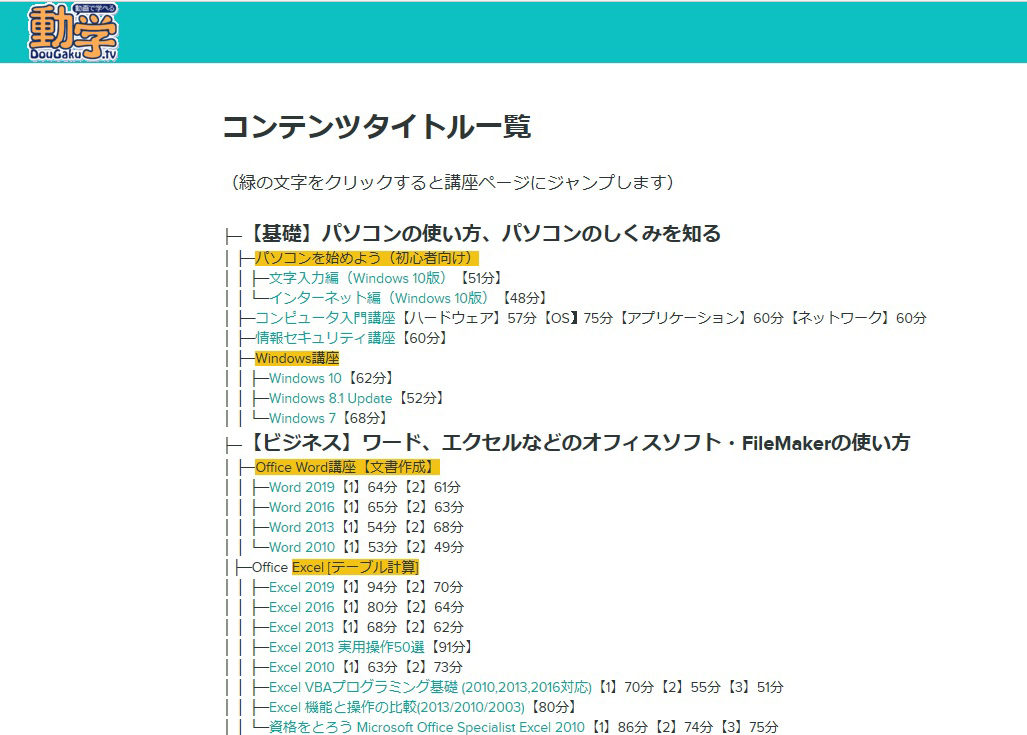Open the Word 2010 course link
The width and height of the screenshot is (1027, 735).
(x=301, y=548)
